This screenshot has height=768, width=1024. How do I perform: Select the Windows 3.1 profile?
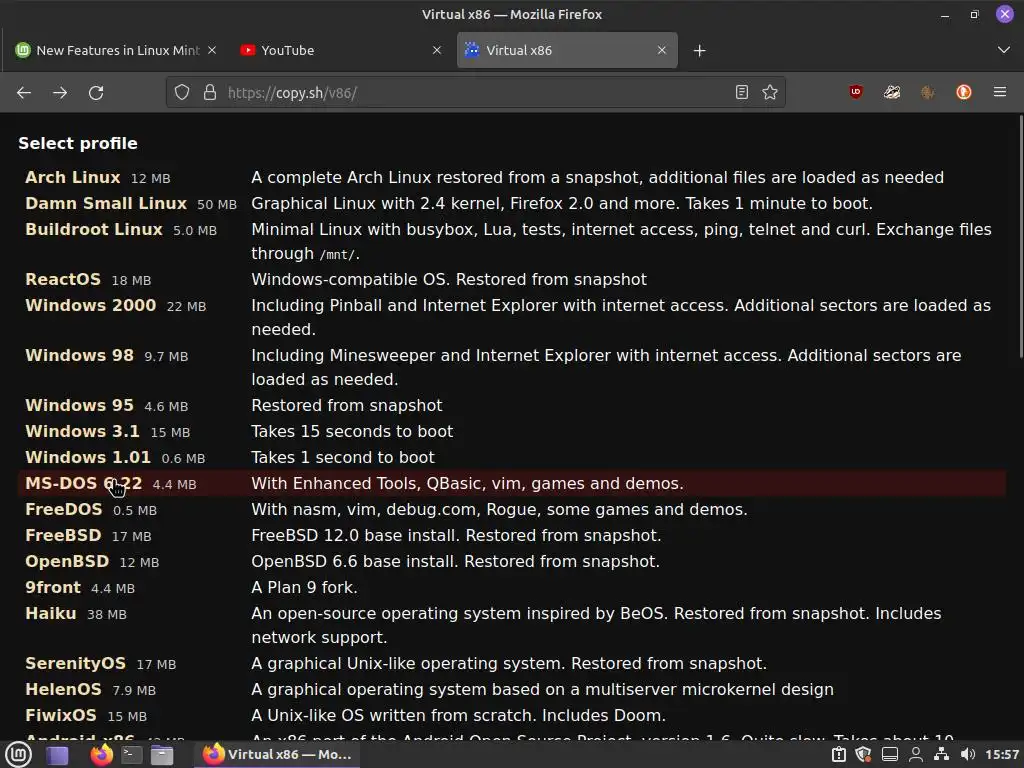[82, 432]
